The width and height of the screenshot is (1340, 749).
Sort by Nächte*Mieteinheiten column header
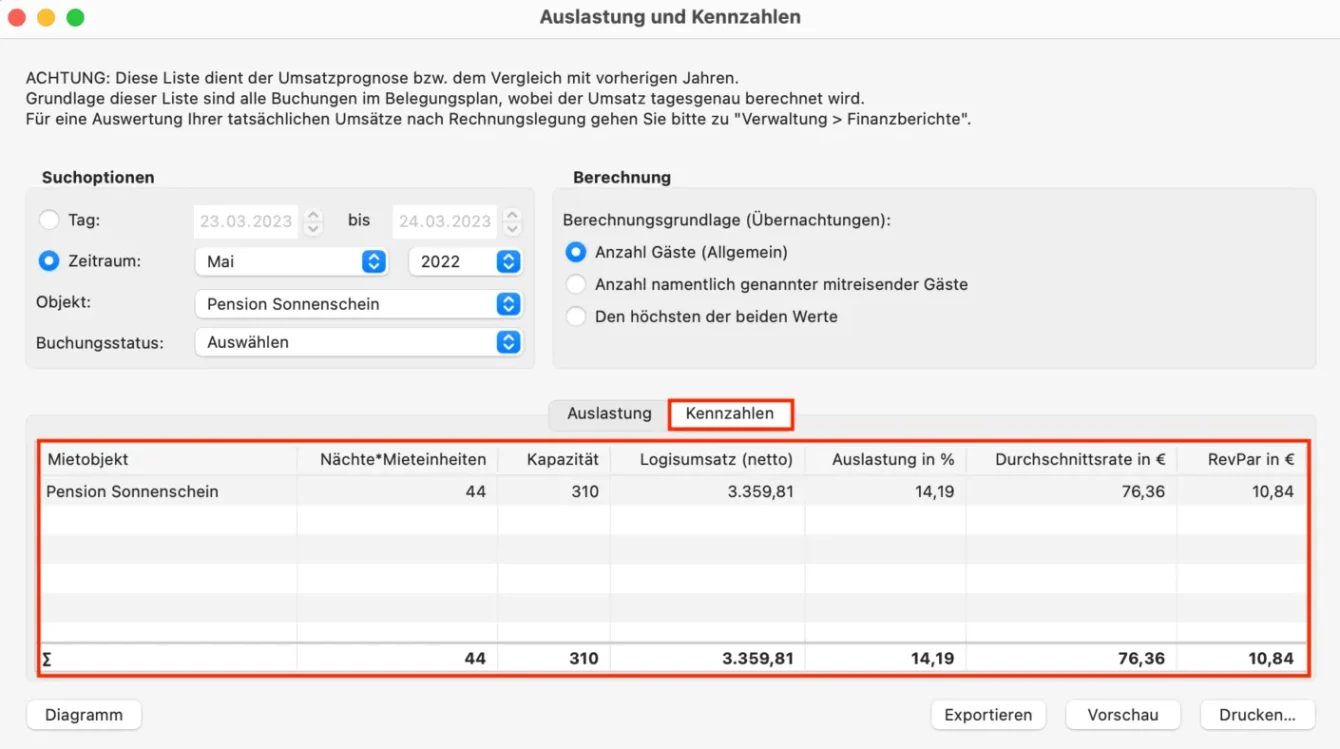point(398,460)
